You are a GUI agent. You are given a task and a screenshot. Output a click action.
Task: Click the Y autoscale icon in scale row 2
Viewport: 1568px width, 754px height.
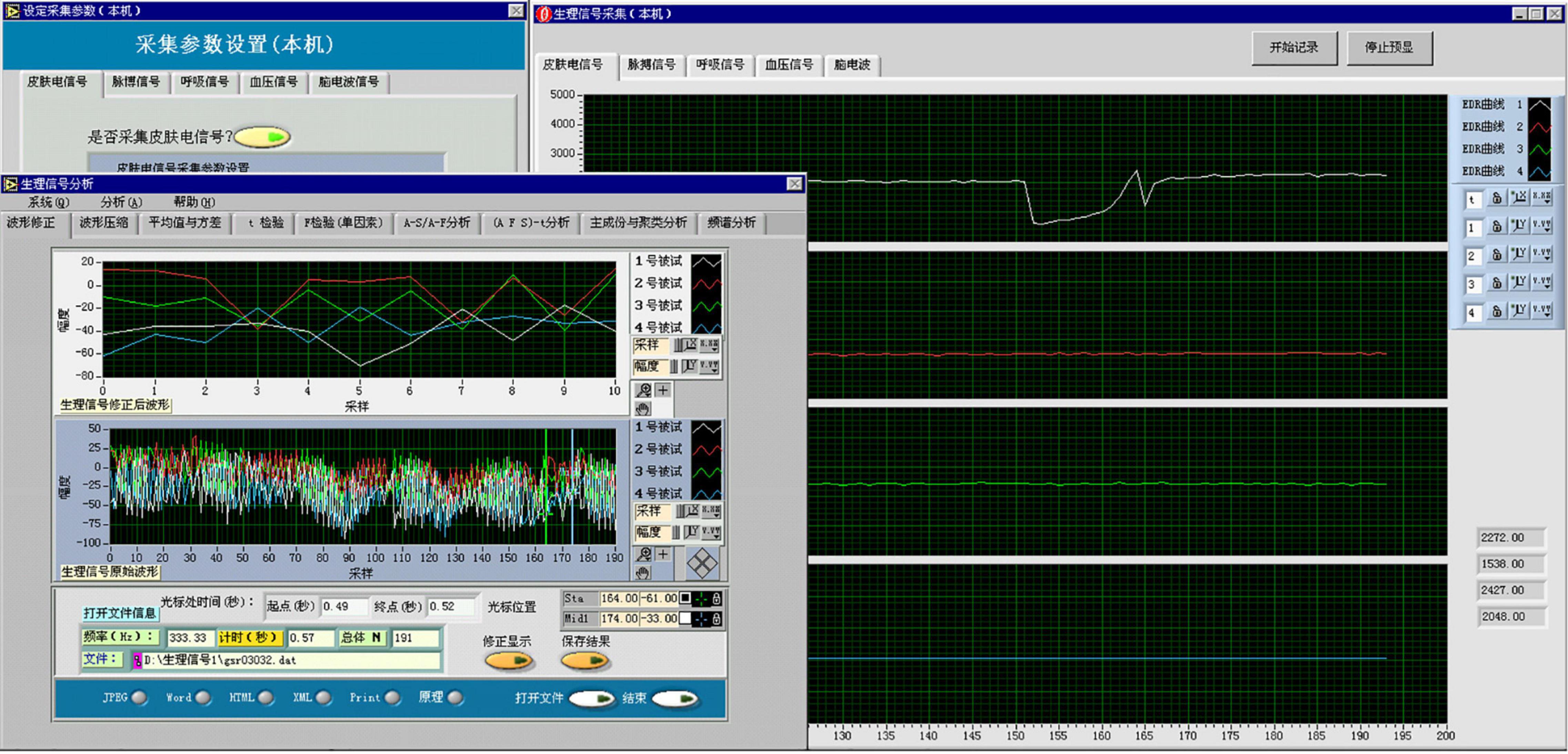pyautogui.click(x=1519, y=254)
